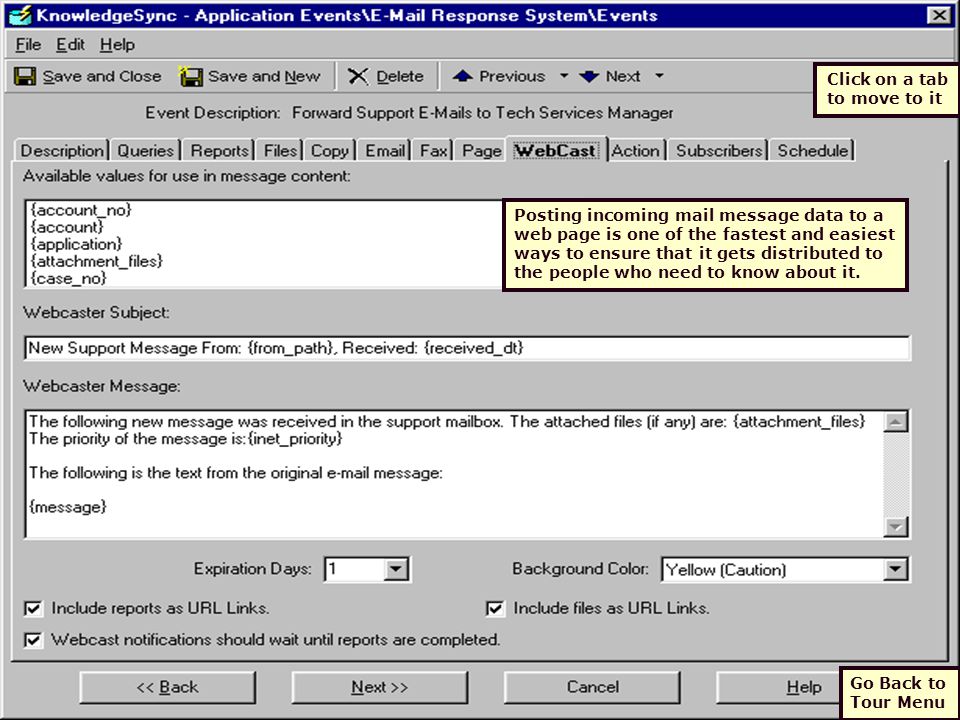The height and width of the screenshot is (720, 960).
Task: Click the Previous up-arrow icon
Action: pyautogui.click(x=462, y=76)
